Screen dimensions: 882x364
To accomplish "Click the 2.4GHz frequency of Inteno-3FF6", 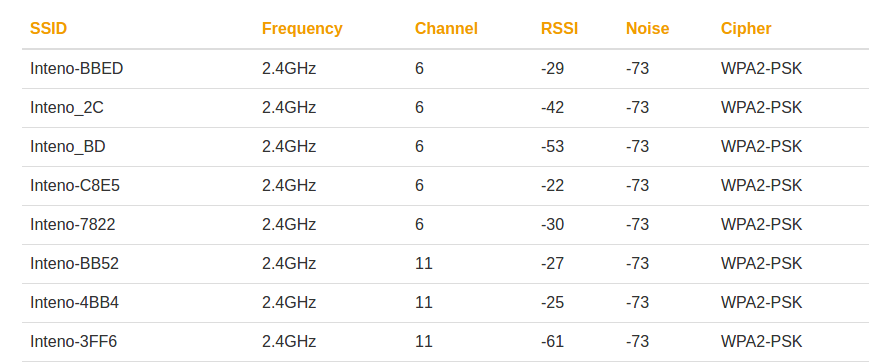I will (289, 341).
